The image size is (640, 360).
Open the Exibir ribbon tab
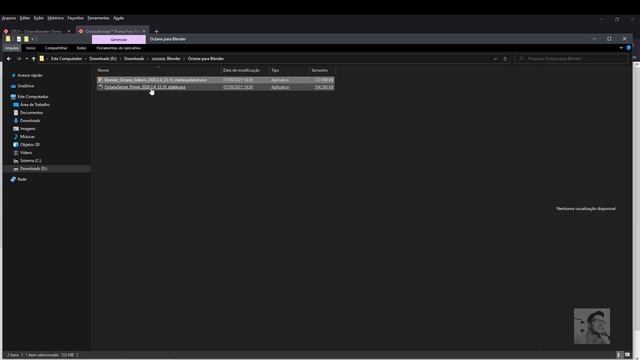[81, 48]
